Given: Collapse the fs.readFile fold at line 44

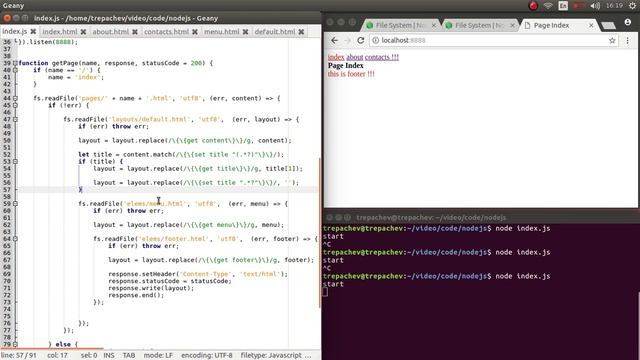Looking at the screenshot, I should click(x=15, y=98).
